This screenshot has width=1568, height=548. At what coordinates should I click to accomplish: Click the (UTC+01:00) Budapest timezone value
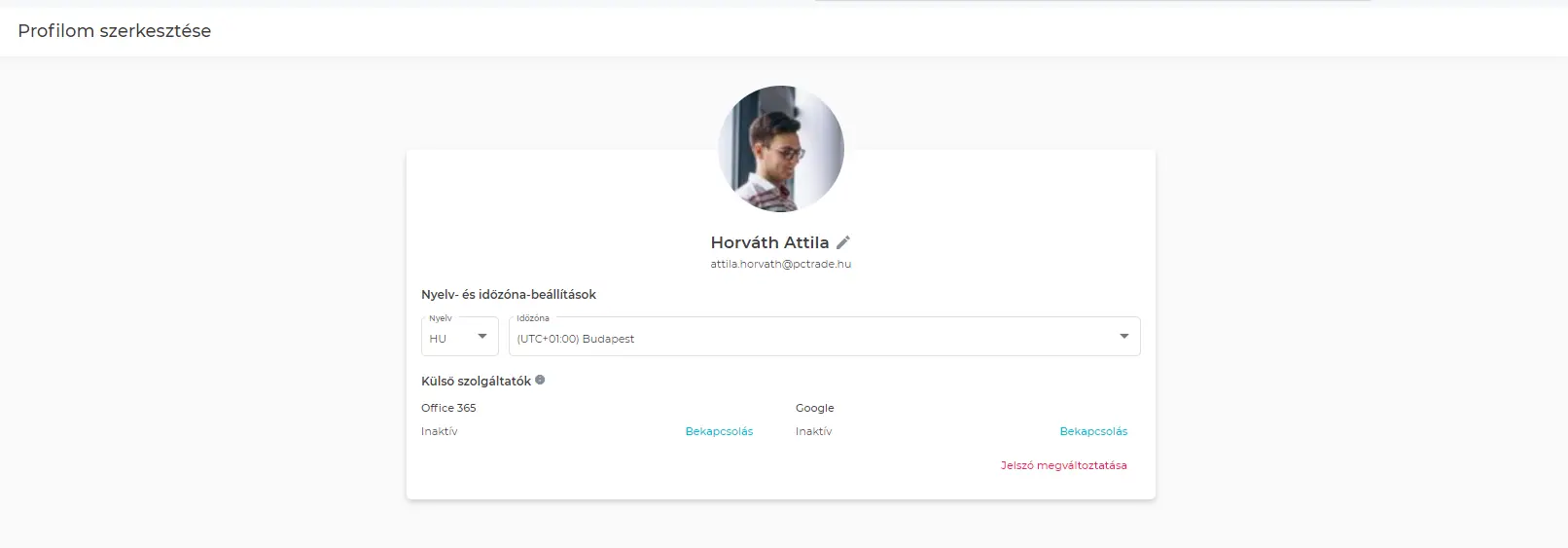click(576, 339)
